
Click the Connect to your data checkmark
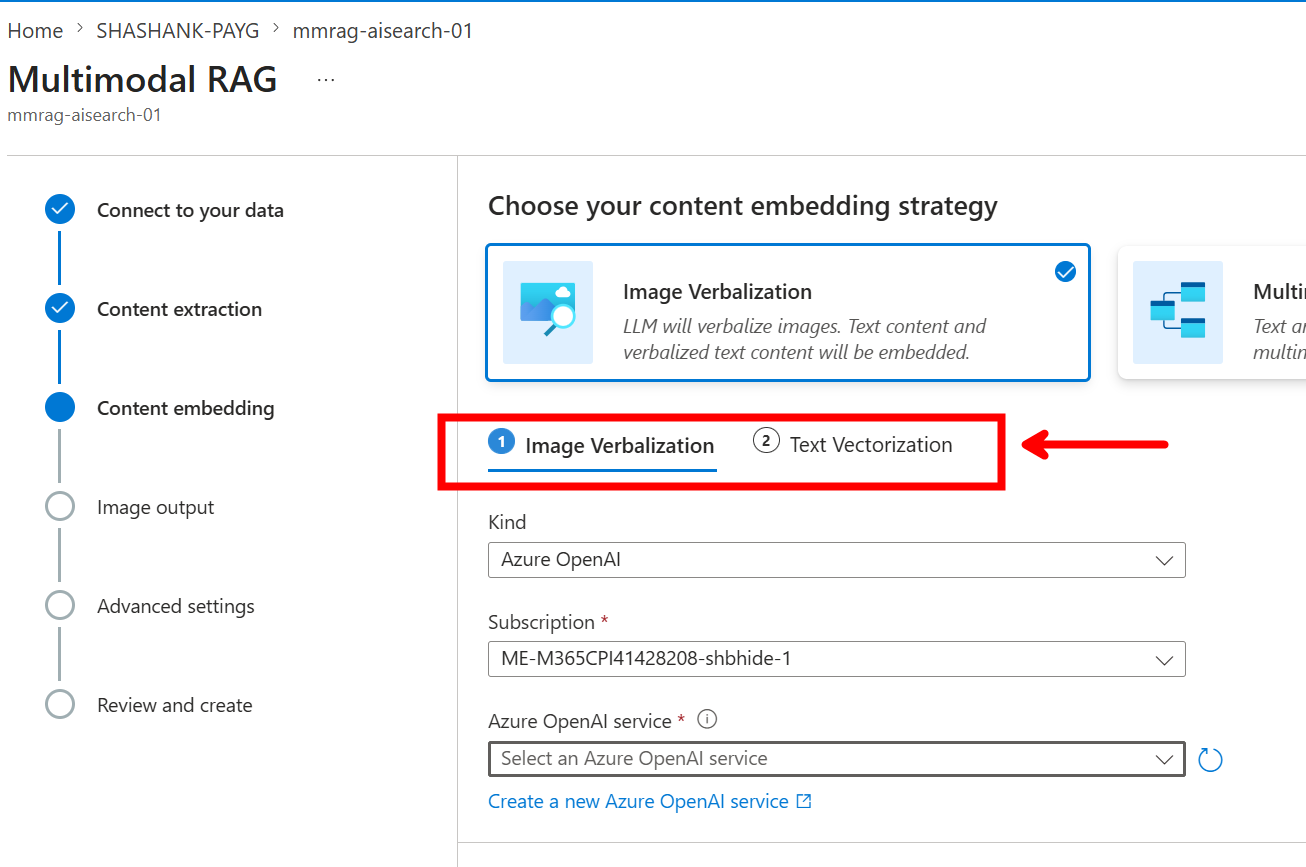[60, 210]
